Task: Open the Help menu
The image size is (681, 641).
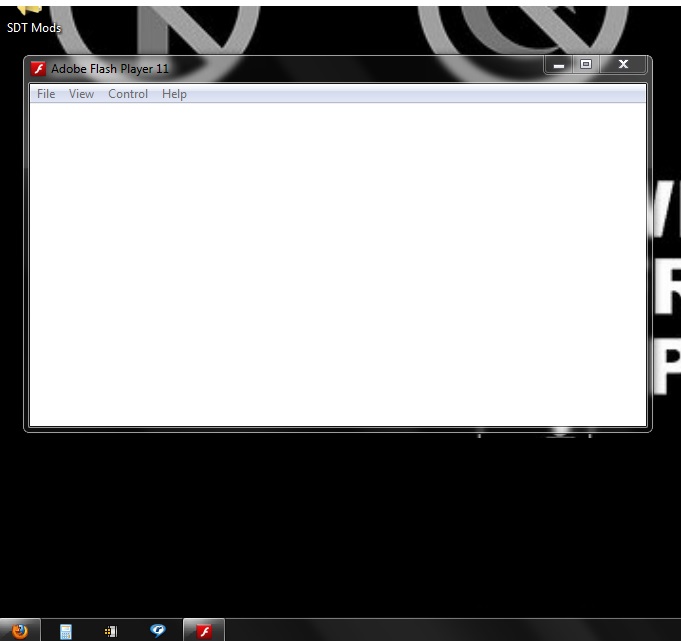Action: (174, 94)
